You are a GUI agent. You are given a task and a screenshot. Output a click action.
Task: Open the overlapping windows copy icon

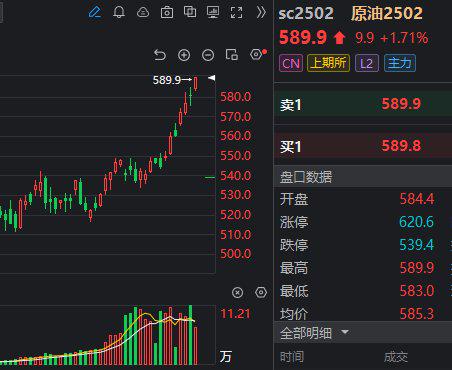pos(190,12)
